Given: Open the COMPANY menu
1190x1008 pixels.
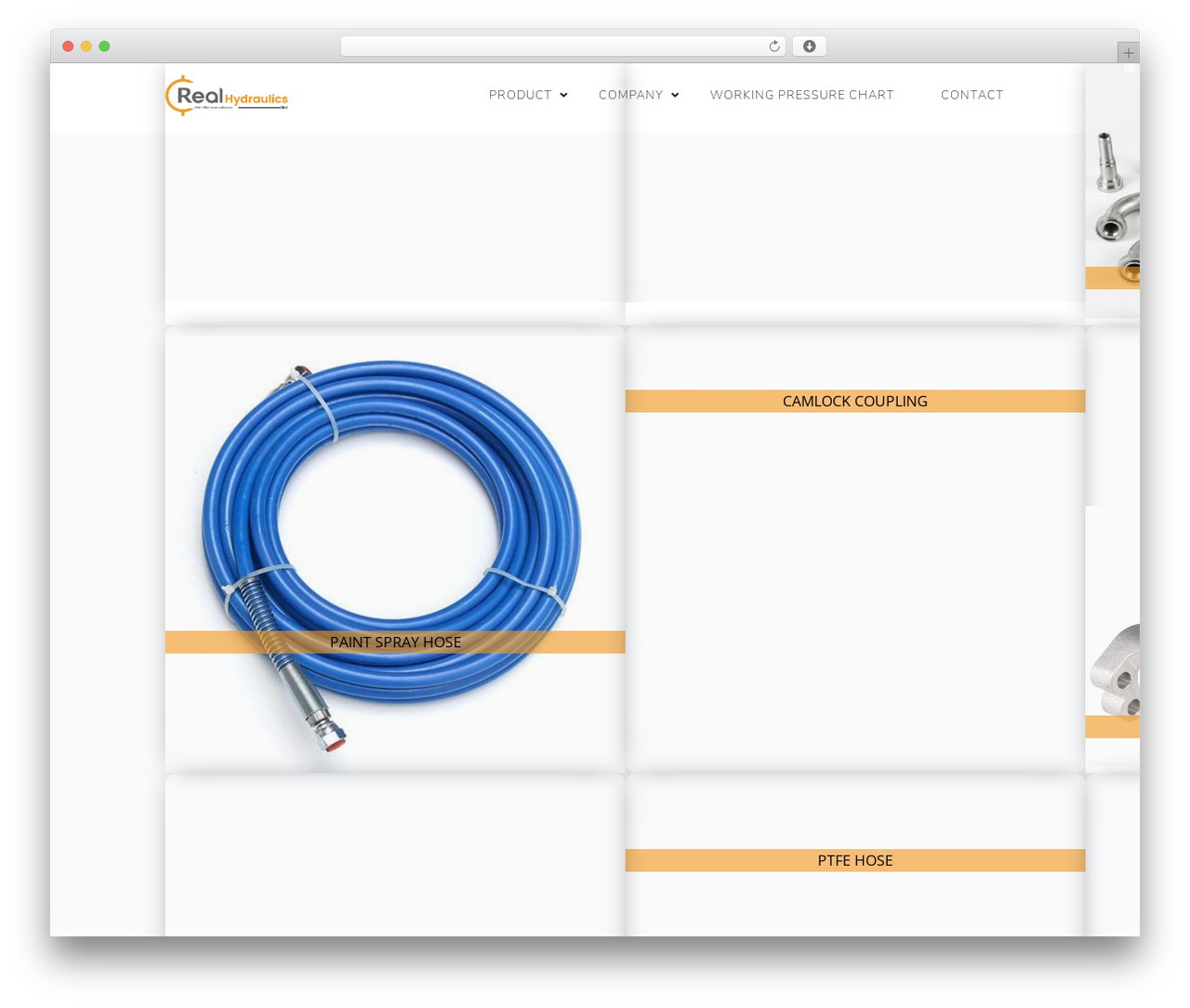Looking at the screenshot, I should coord(630,95).
